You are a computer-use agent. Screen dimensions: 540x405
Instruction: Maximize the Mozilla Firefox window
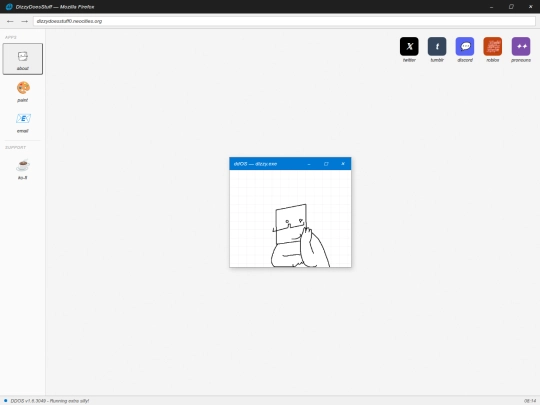(x=511, y=7)
